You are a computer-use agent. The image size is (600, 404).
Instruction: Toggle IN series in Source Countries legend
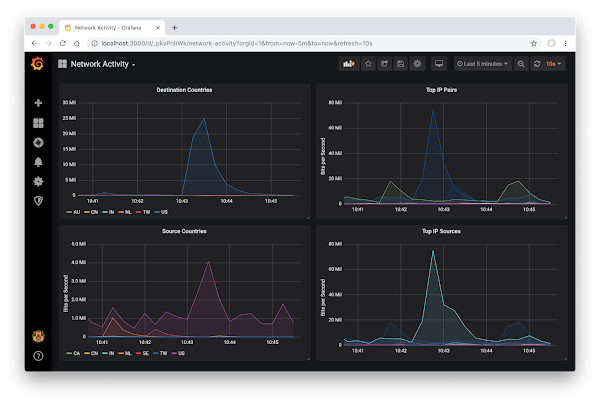[x=108, y=353]
